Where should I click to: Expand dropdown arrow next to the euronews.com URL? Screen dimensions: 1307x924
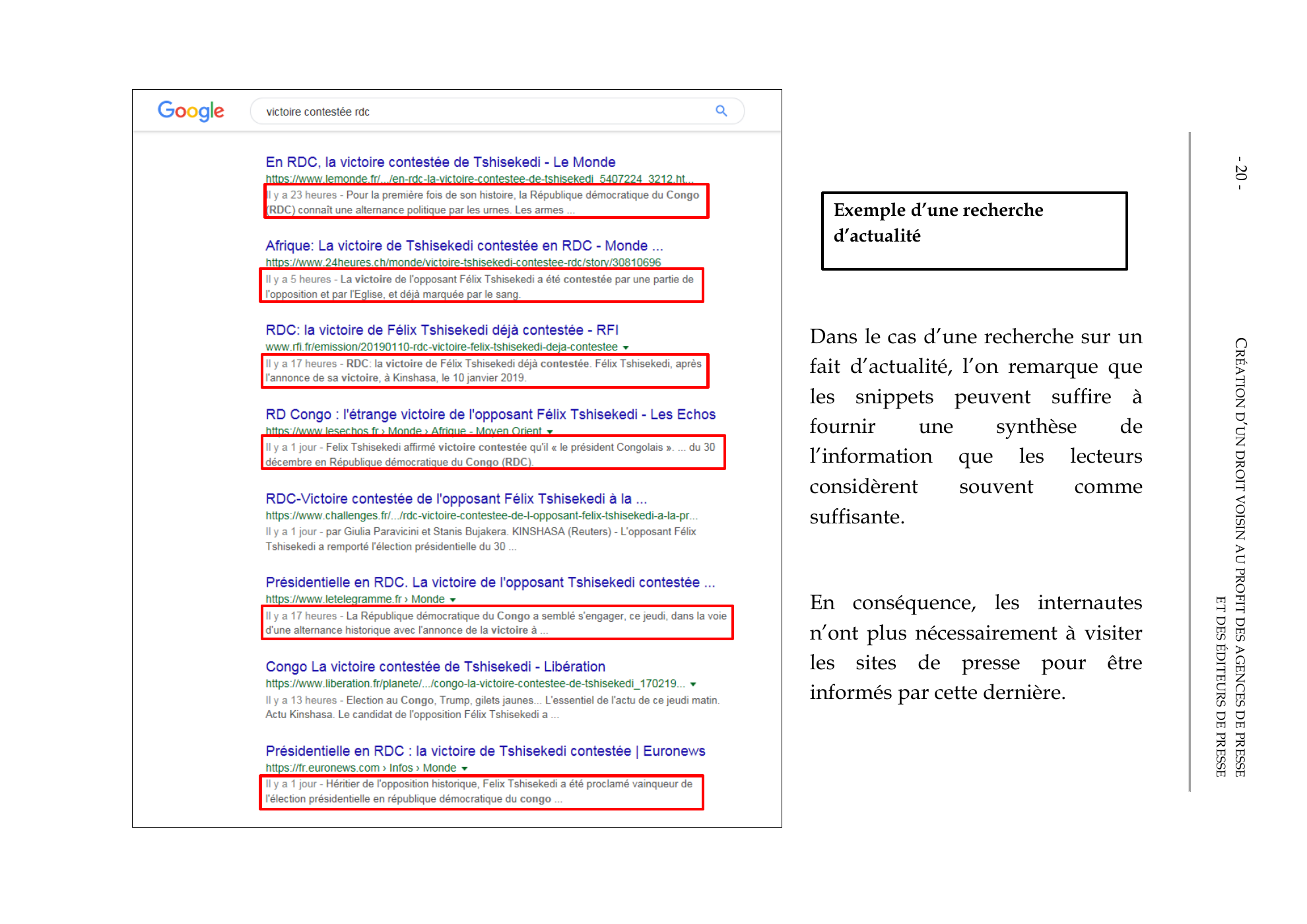click(465, 768)
